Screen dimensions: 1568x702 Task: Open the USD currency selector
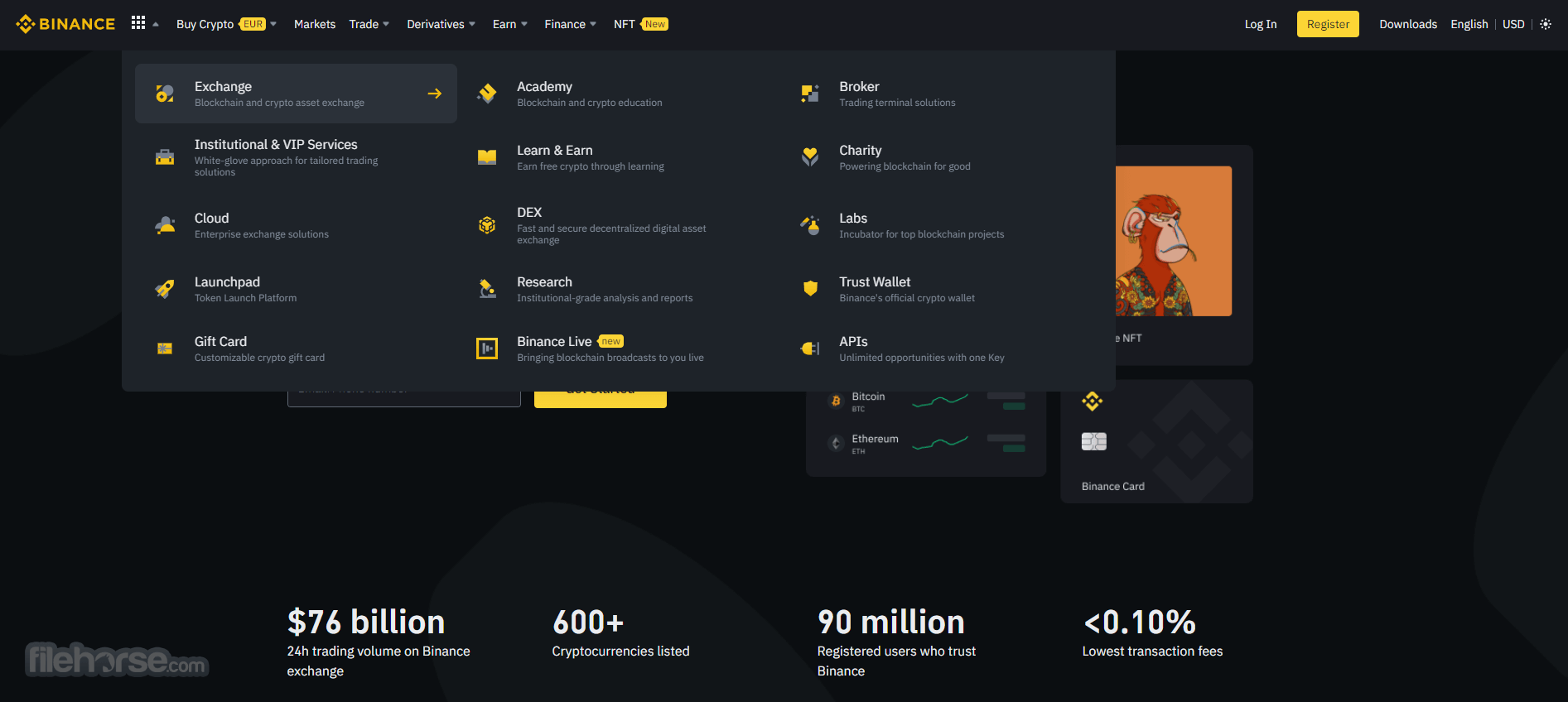click(x=1513, y=24)
